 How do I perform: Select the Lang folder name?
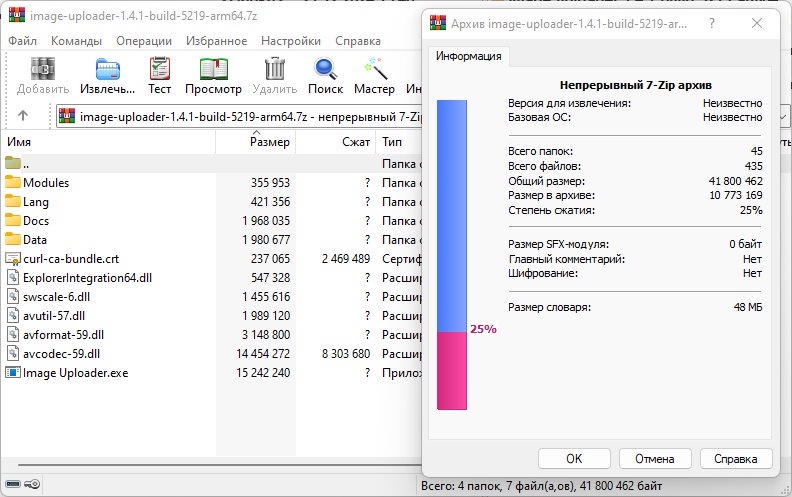point(36,202)
